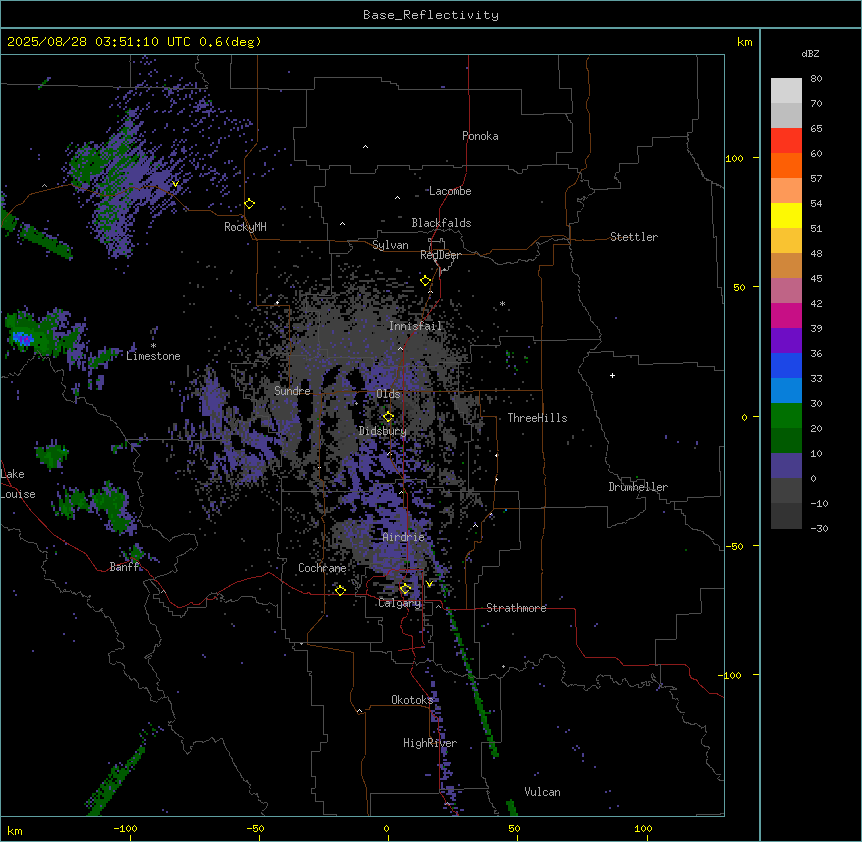This screenshot has height=842, width=862.
Task: Select the purple 39–36 dBZ legend band
Action: tap(786, 340)
